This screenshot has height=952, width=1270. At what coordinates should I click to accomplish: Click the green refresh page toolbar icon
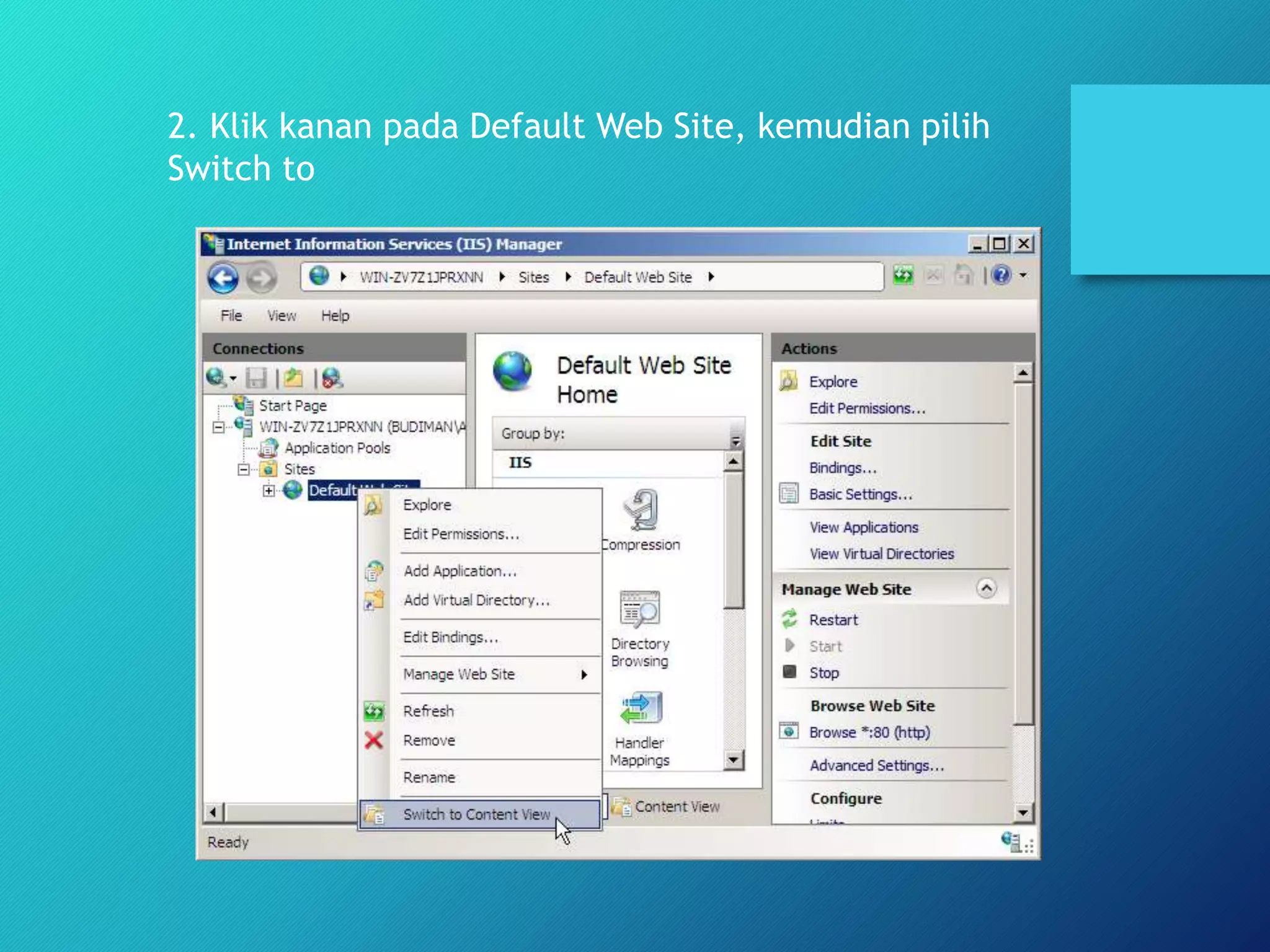(903, 275)
